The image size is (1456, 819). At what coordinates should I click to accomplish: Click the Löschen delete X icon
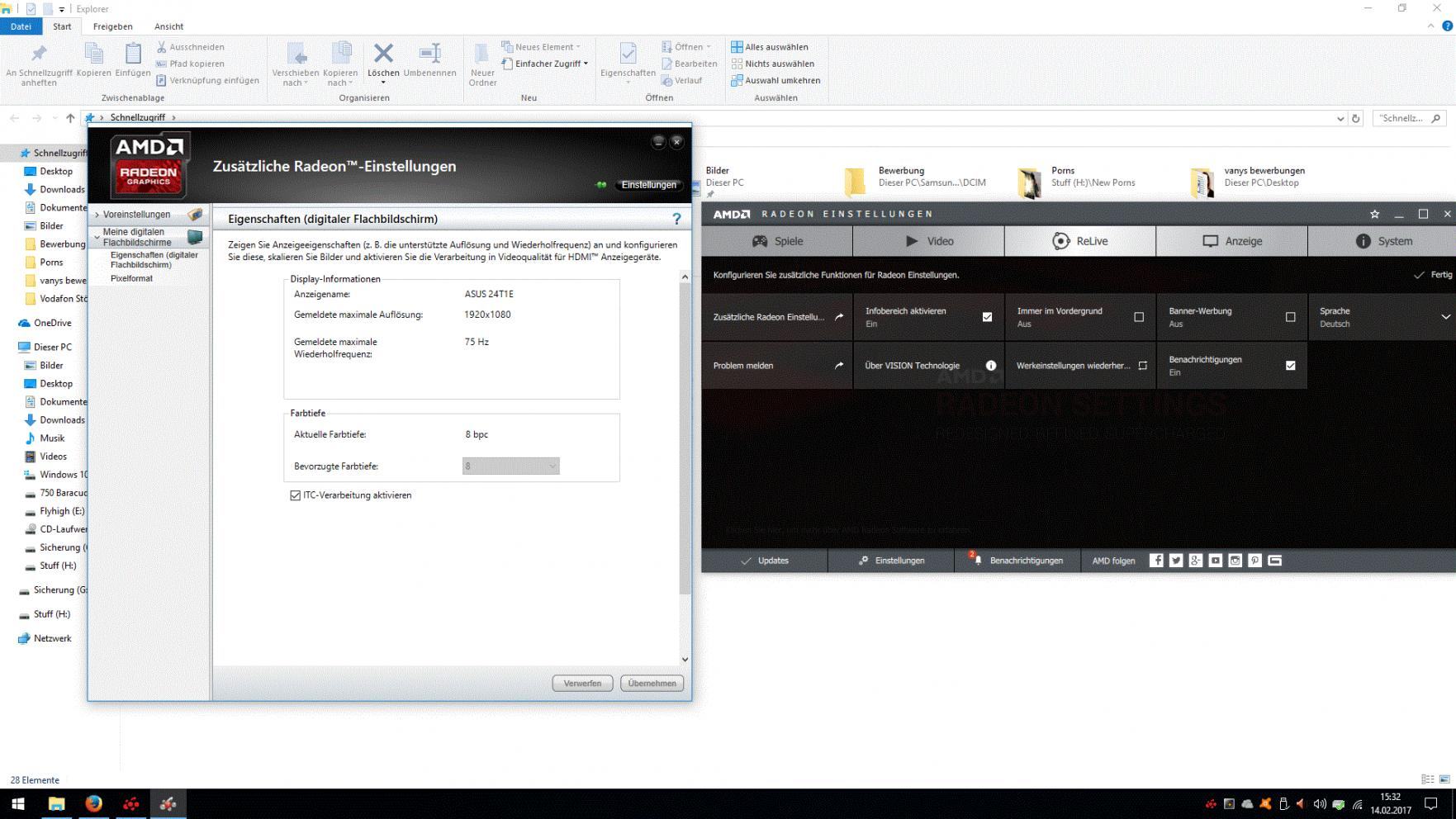pos(383,54)
